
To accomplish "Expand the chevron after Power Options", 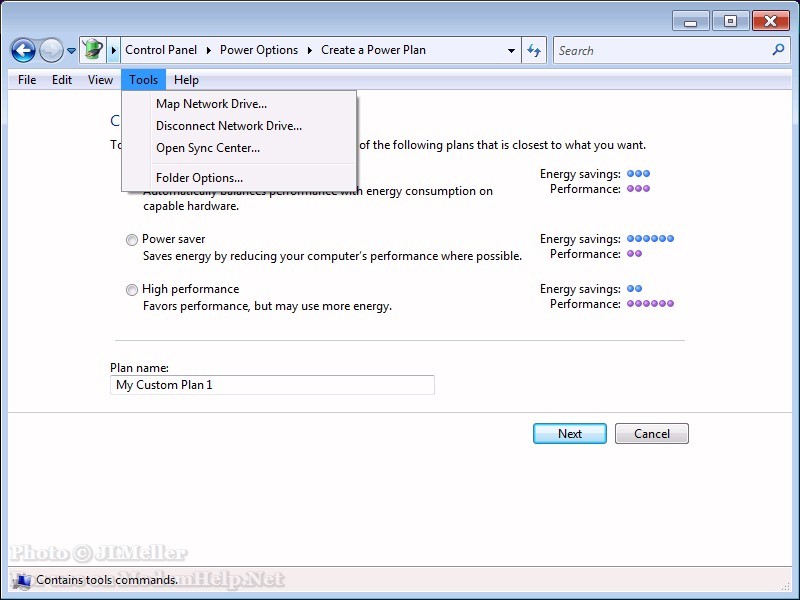I will coord(310,50).
